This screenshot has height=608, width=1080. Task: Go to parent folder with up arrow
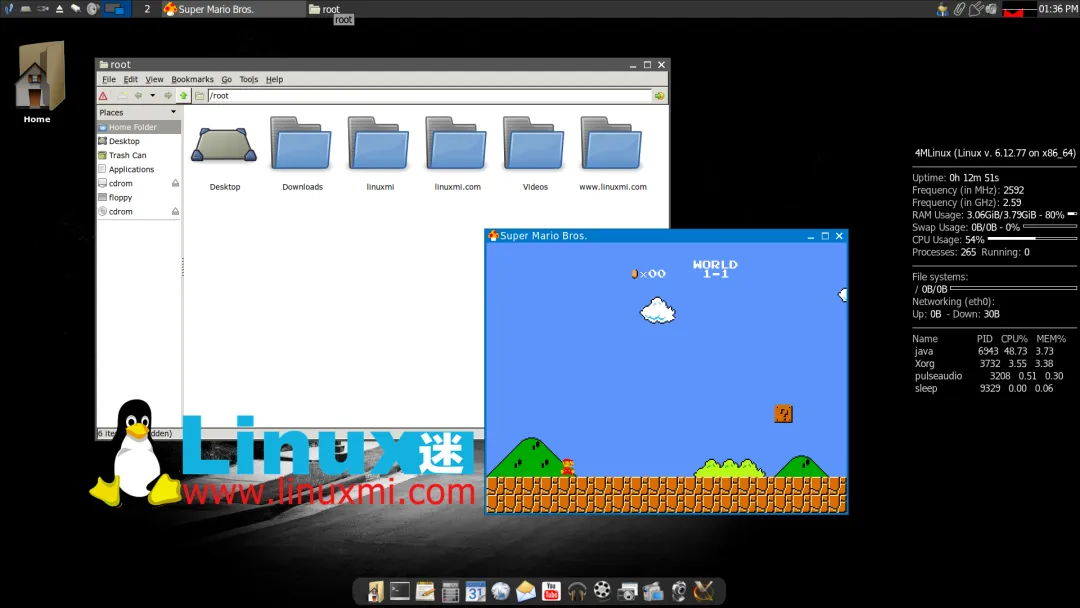183,96
